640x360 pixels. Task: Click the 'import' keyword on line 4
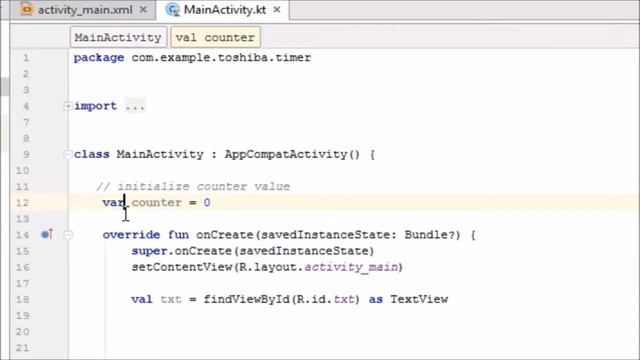click(x=95, y=106)
